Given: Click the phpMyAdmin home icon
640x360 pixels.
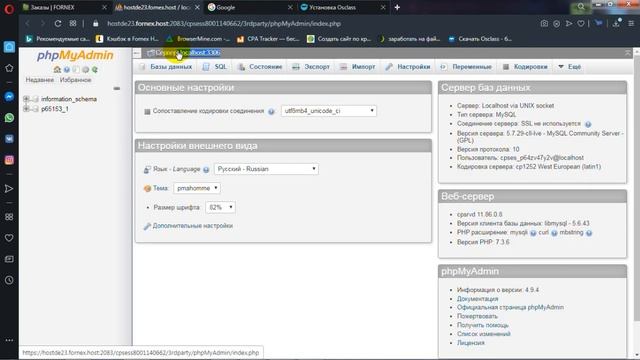Looking at the screenshot, I should 57,70.
